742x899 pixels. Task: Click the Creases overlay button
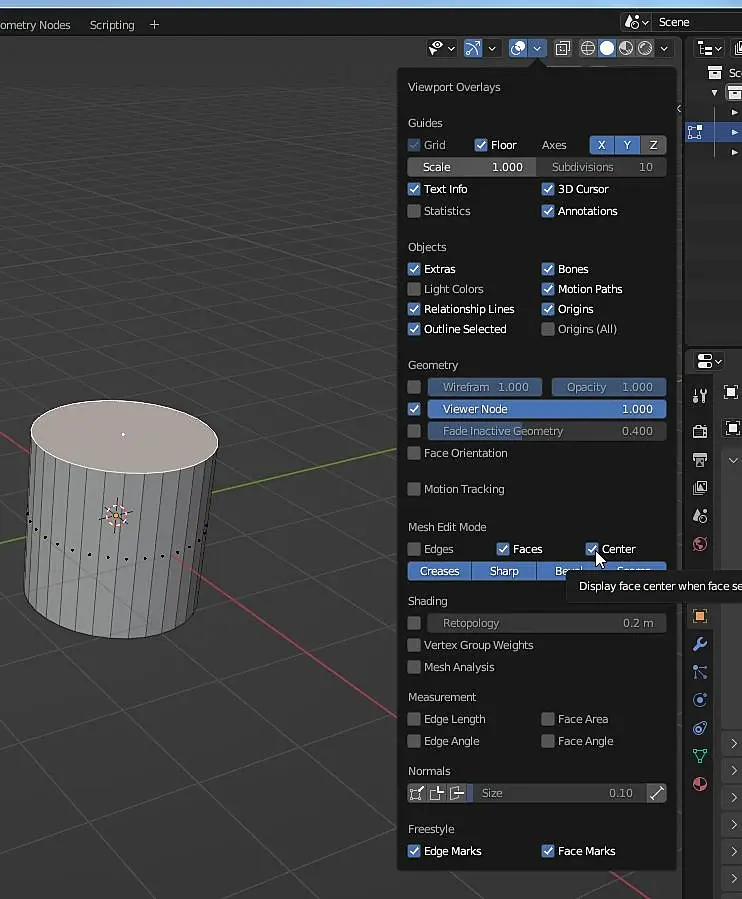439,571
